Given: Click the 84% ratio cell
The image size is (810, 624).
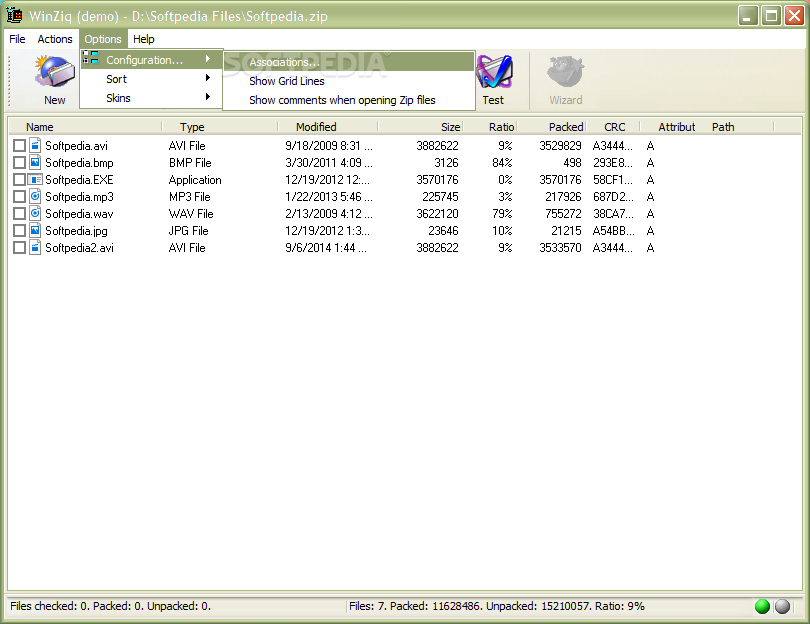Looking at the screenshot, I should tap(502, 163).
